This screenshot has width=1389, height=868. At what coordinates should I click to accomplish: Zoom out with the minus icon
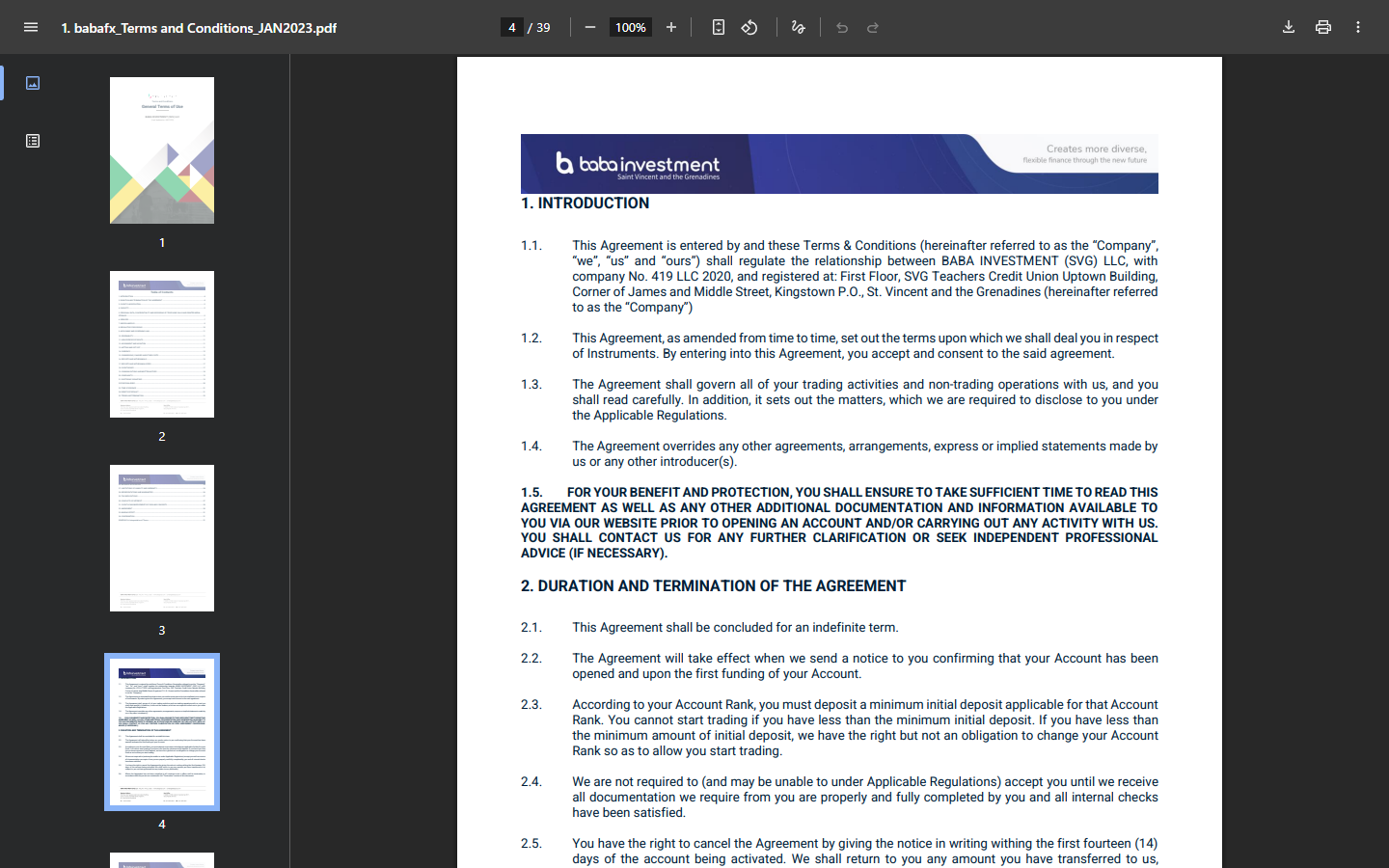coord(590,27)
